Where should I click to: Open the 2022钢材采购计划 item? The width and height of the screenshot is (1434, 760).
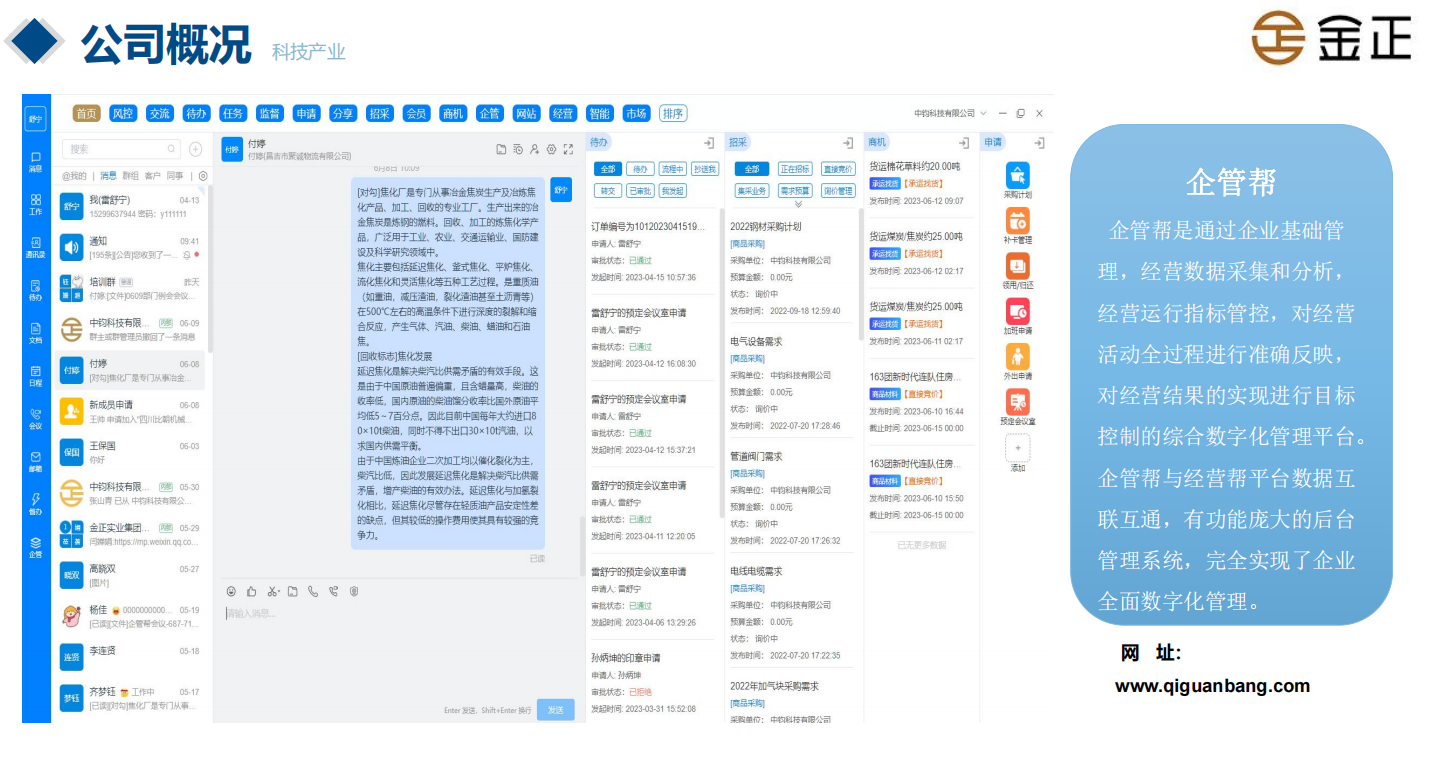(765, 227)
